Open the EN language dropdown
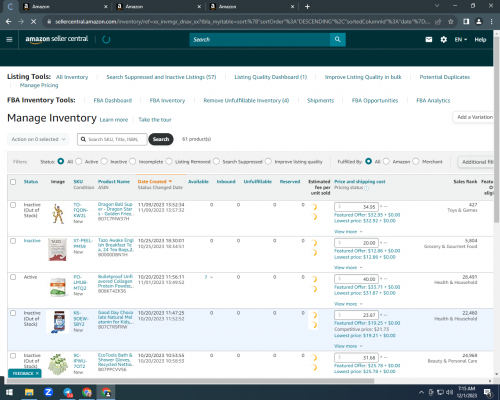This screenshot has width=500, height=400. pyautogui.click(x=461, y=40)
